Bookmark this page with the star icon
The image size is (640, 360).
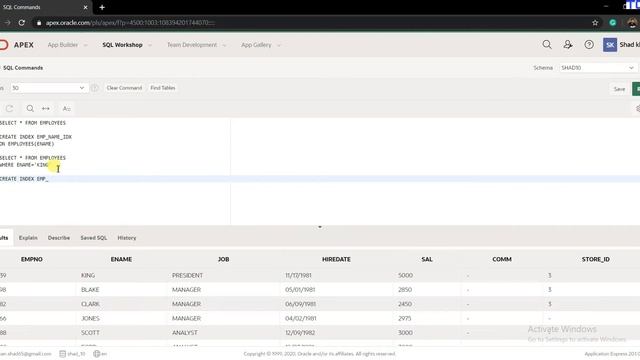pos(595,23)
